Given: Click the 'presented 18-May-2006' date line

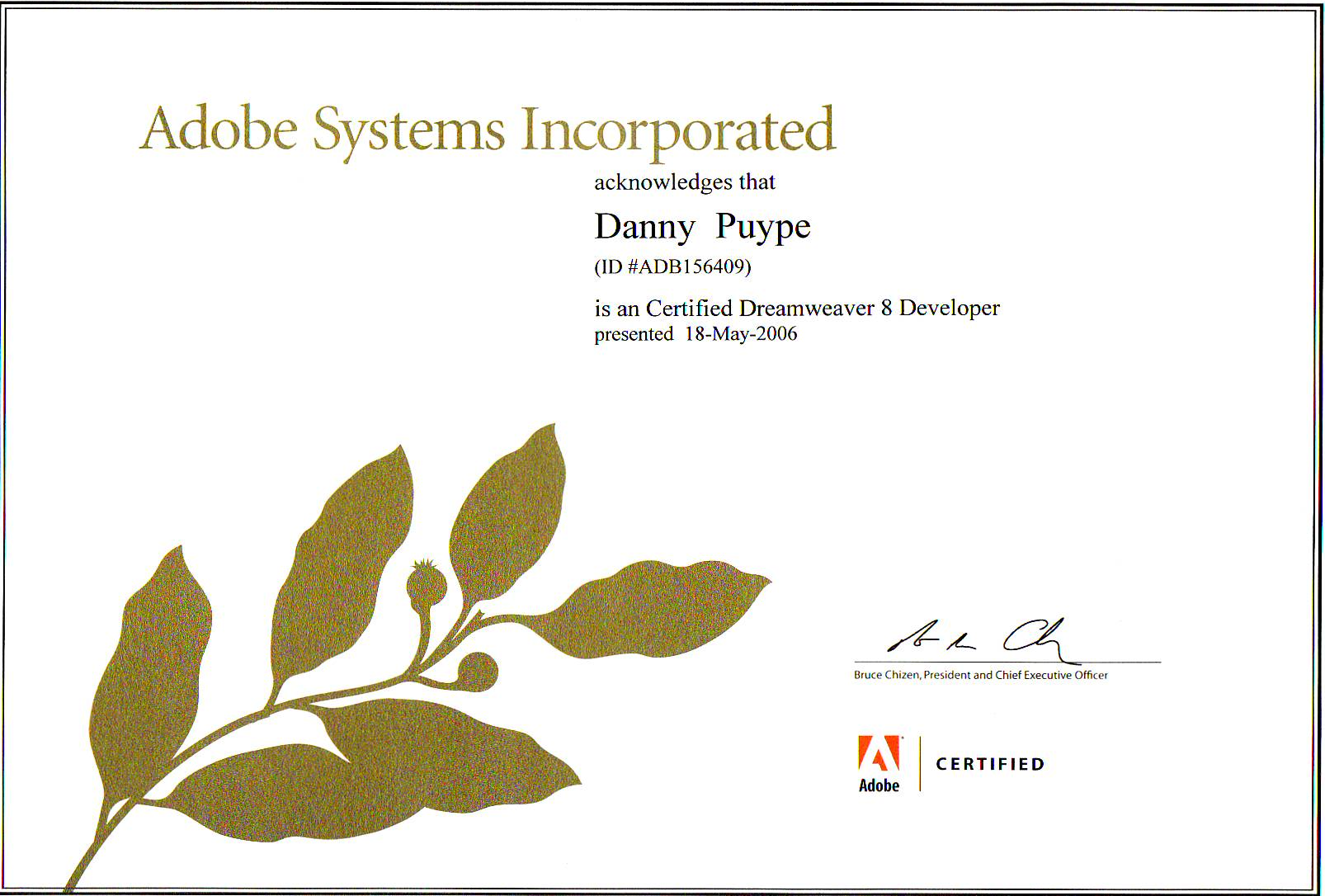Looking at the screenshot, I should pos(696,334).
